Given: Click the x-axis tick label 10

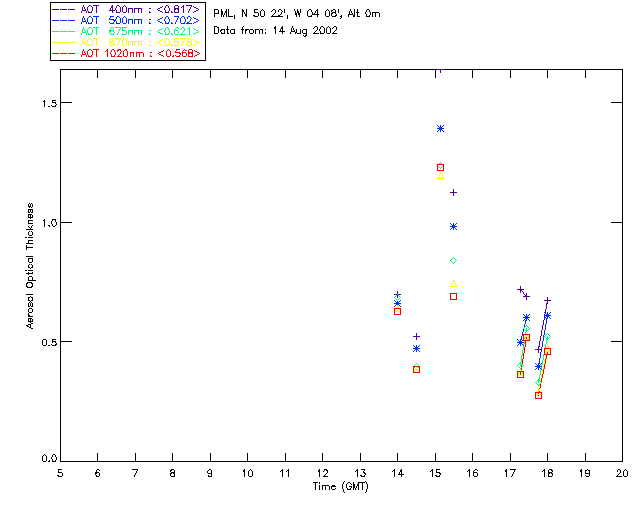Looking at the screenshot, I should point(247,473).
